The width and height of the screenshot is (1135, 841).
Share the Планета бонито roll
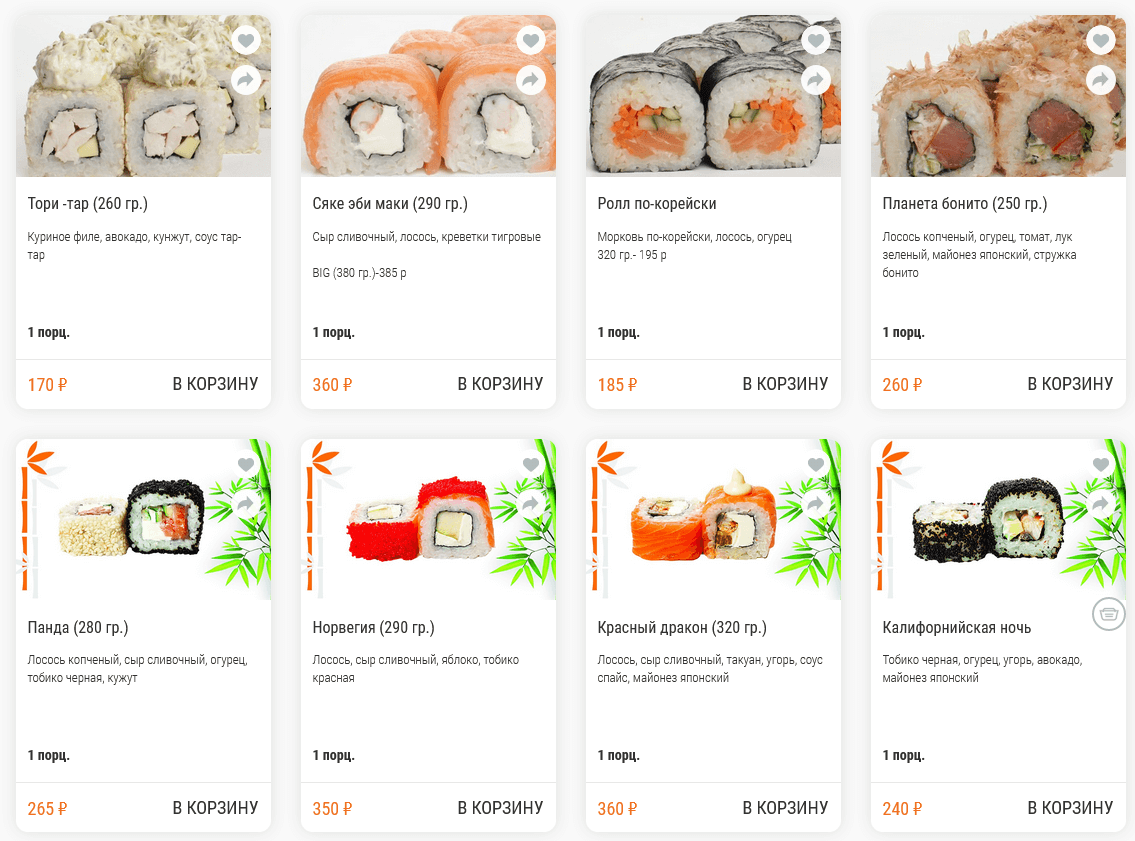pos(1101,80)
